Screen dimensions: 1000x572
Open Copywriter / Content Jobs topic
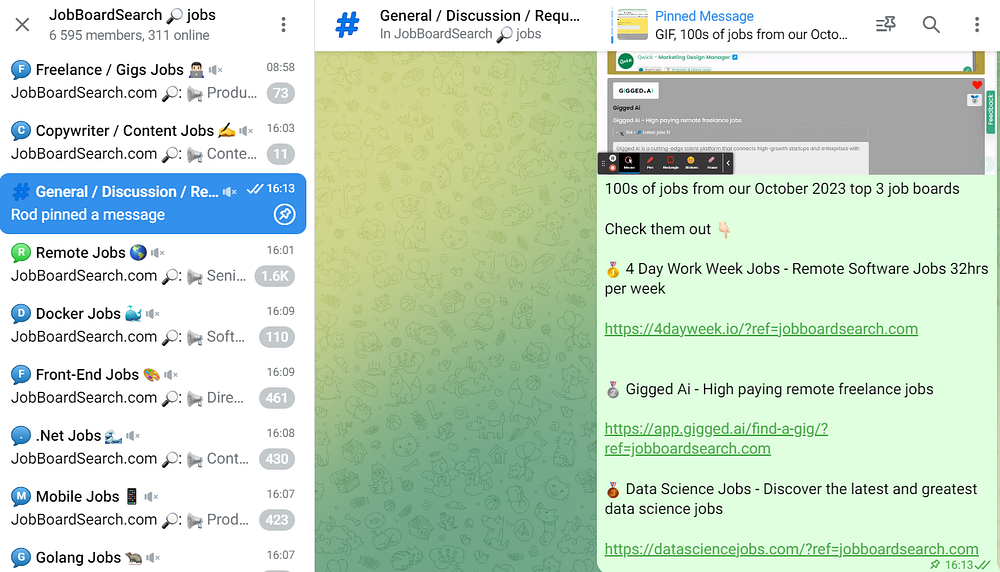tap(153, 142)
